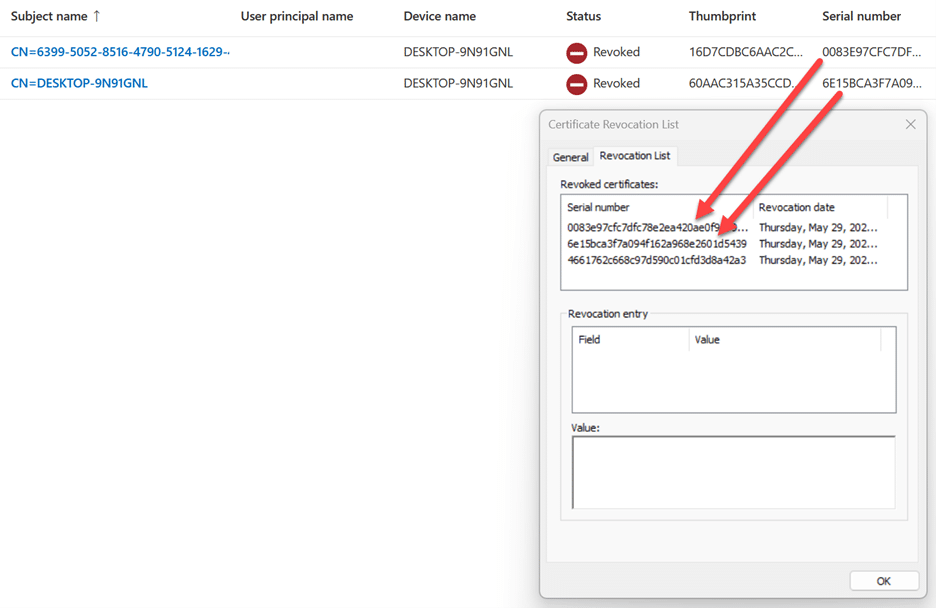Viewport: 936px width, 608px height.
Task: Sort by the Serial number column header
Action: pyautogui.click(x=862, y=16)
